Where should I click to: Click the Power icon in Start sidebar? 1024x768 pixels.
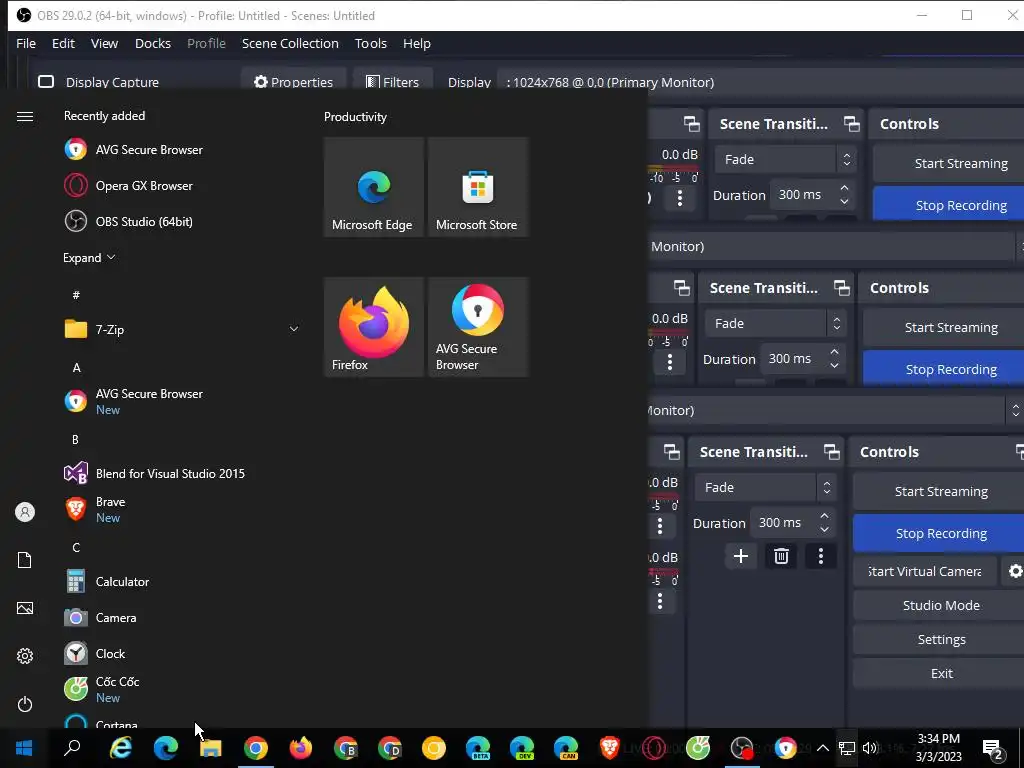pyautogui.click(x=25, y=704)
